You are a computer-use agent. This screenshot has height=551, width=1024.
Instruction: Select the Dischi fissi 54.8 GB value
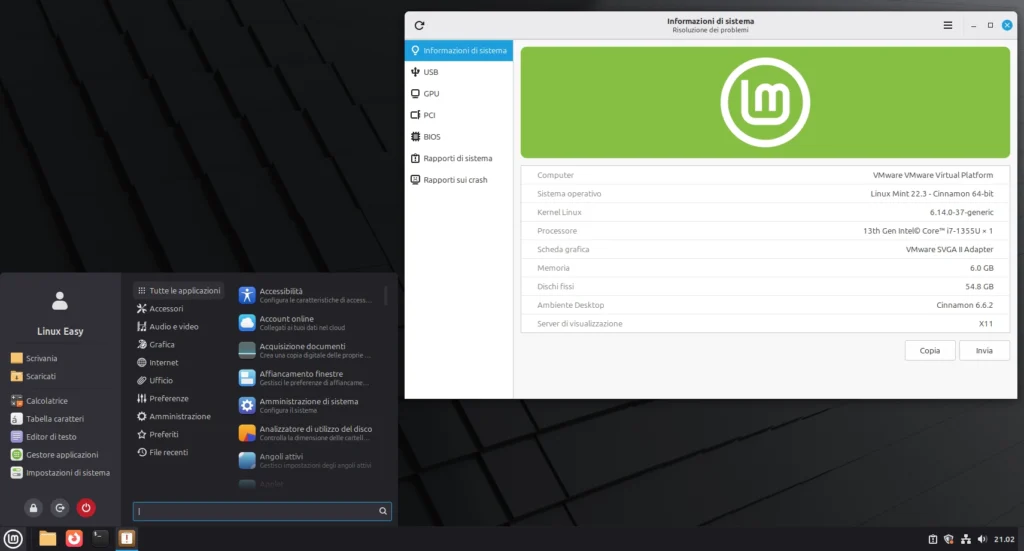point(979,287)
